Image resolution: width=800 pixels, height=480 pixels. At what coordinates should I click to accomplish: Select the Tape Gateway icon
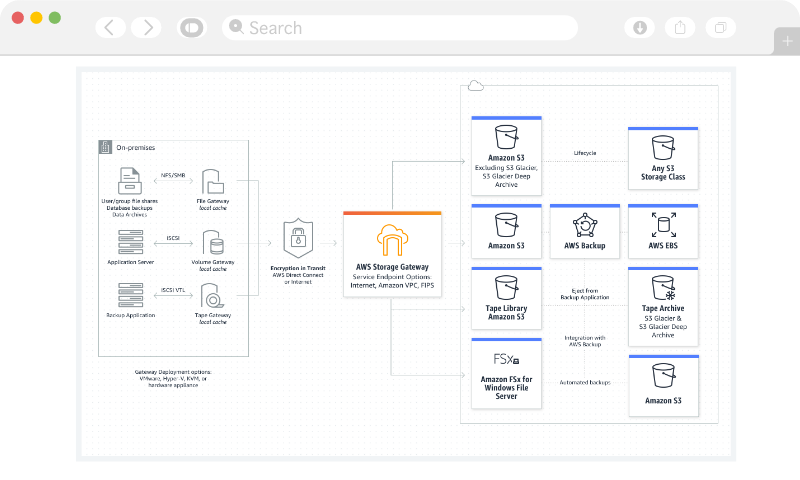tap(213, 296)
